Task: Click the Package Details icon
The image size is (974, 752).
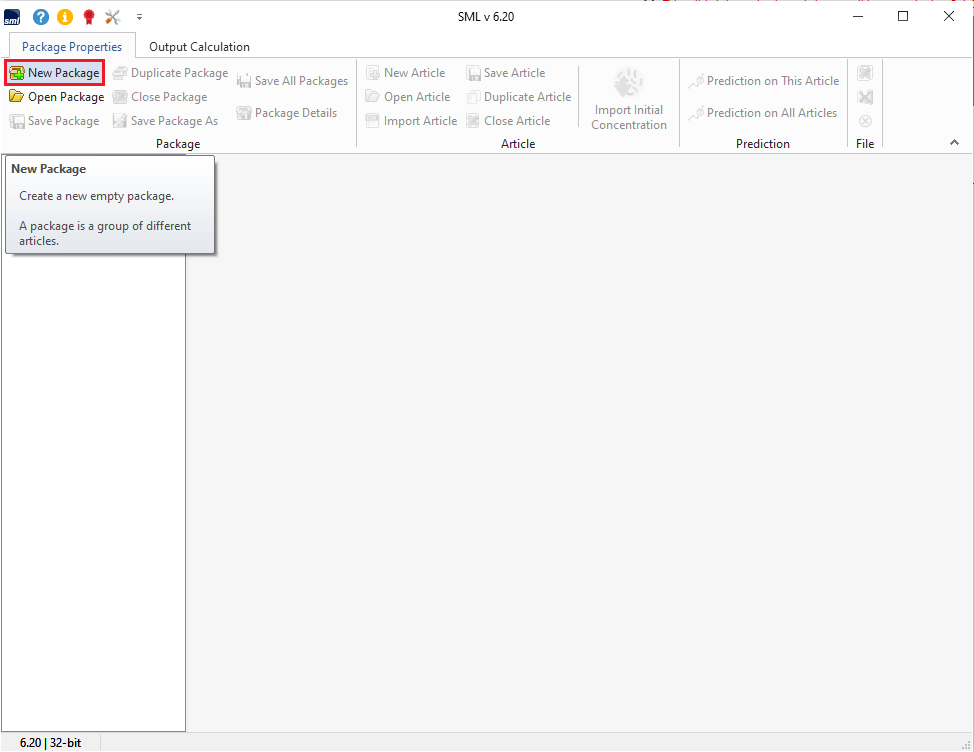Action: coord(243,113)
